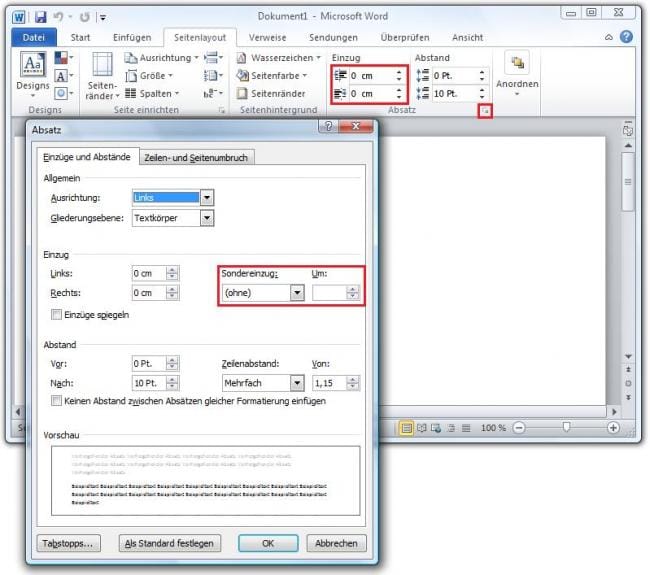The image size is (650, 575).
Task: Open the Seite einrichten dialog launcher
Action: pyautogui.click(x=222, y=110)
